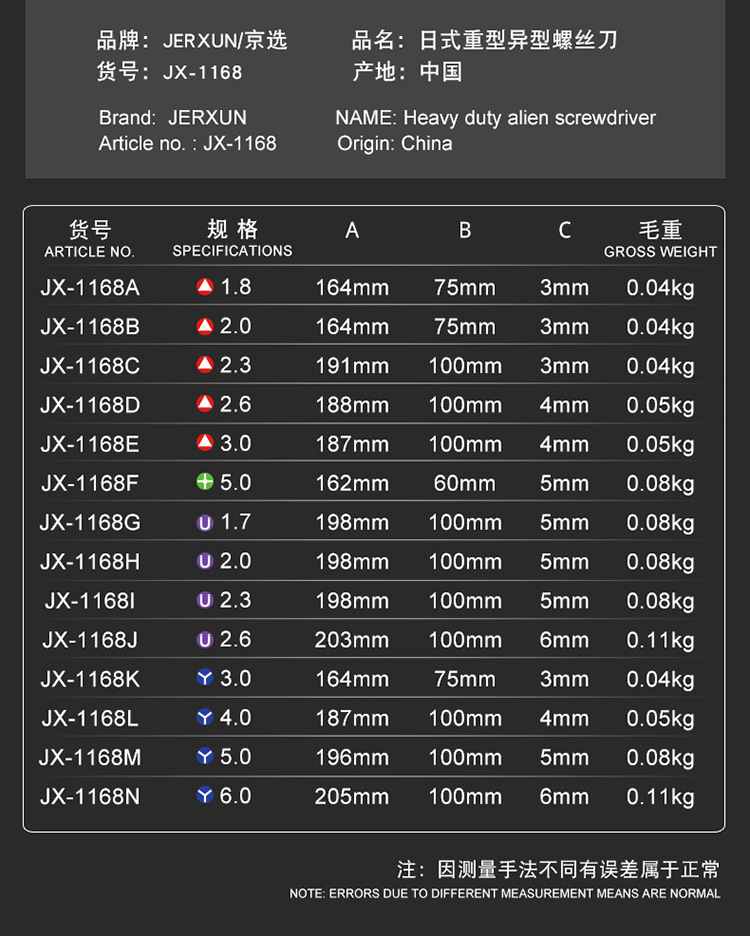Select the Origin: China text
The height and width of the screenshot is (936, 750).
click(395, 144)
